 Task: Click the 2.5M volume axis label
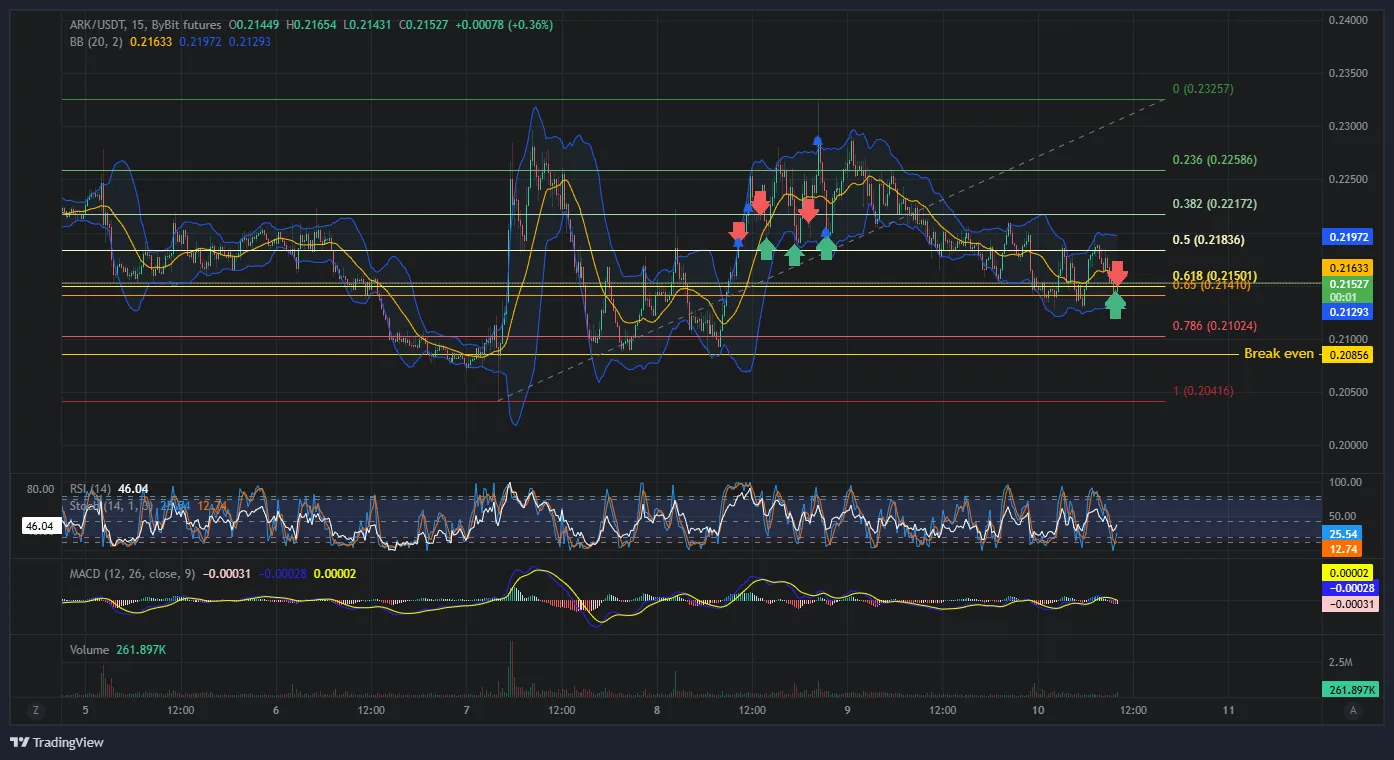click(x=1340, y=663)
